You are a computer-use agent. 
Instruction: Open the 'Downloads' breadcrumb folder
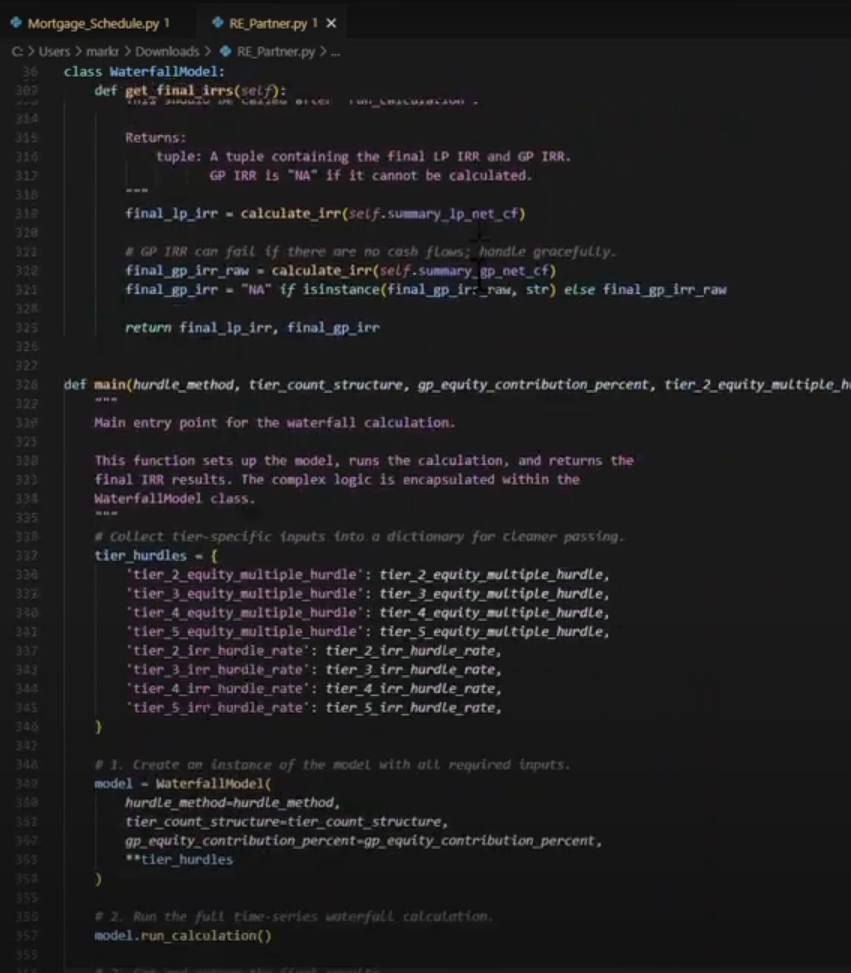pyautogui.click(x=167, y=52)
